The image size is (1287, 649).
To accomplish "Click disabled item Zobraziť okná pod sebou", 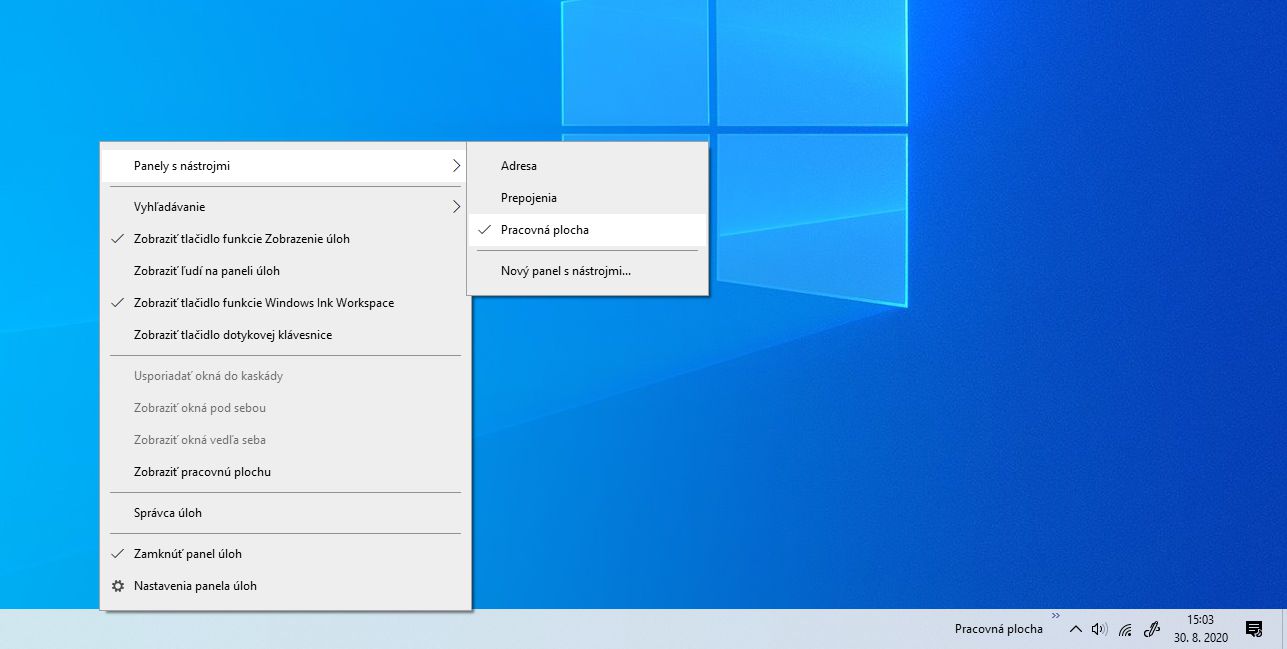I will 285,408.
